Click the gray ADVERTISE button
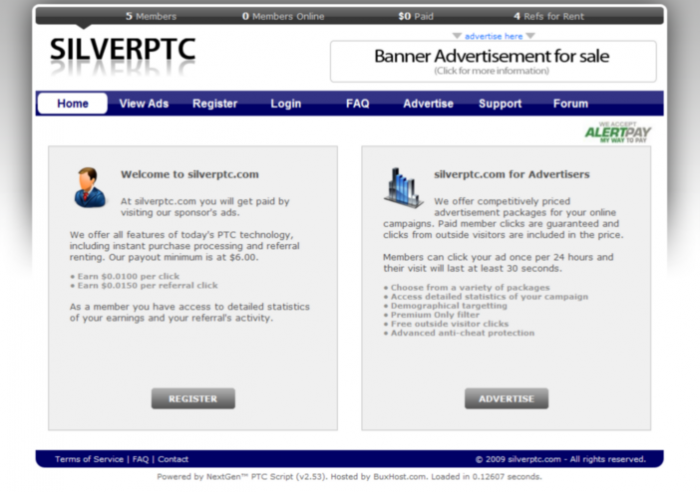This screenshot has width=700, height=492. pos(506,398)
